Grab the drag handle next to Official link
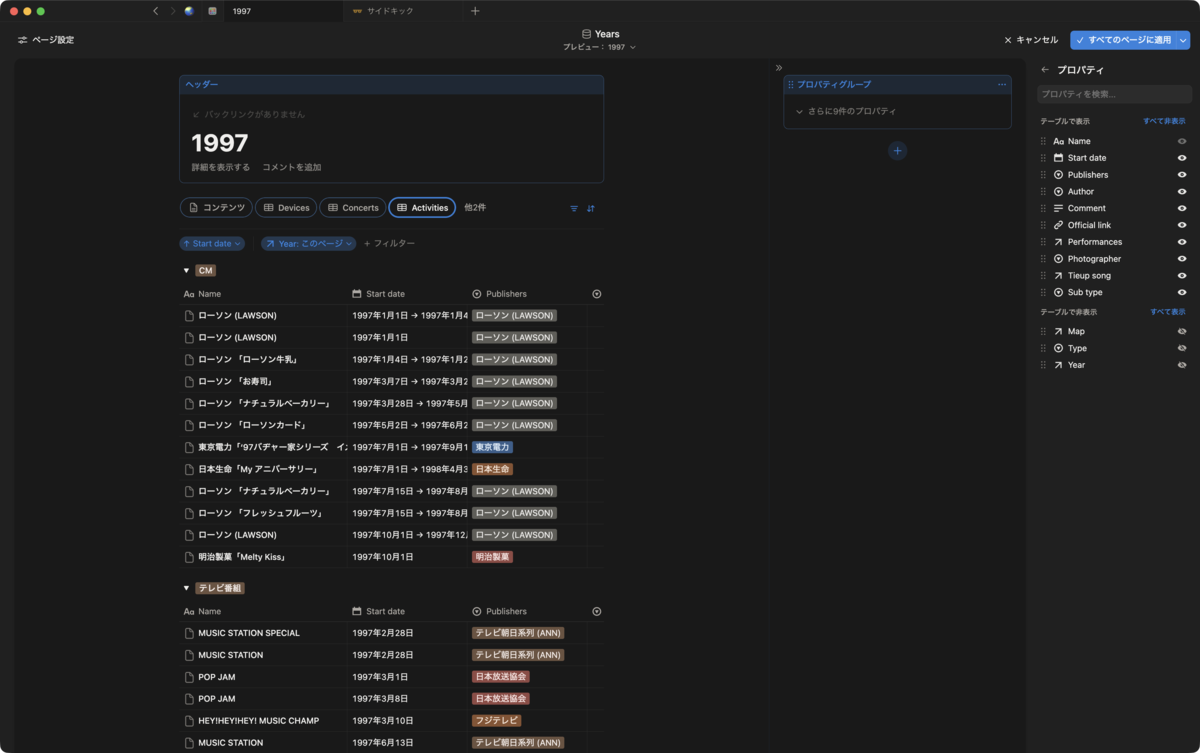The height and width of the screenshot is (753, 1200). (x=1043, y=225)
